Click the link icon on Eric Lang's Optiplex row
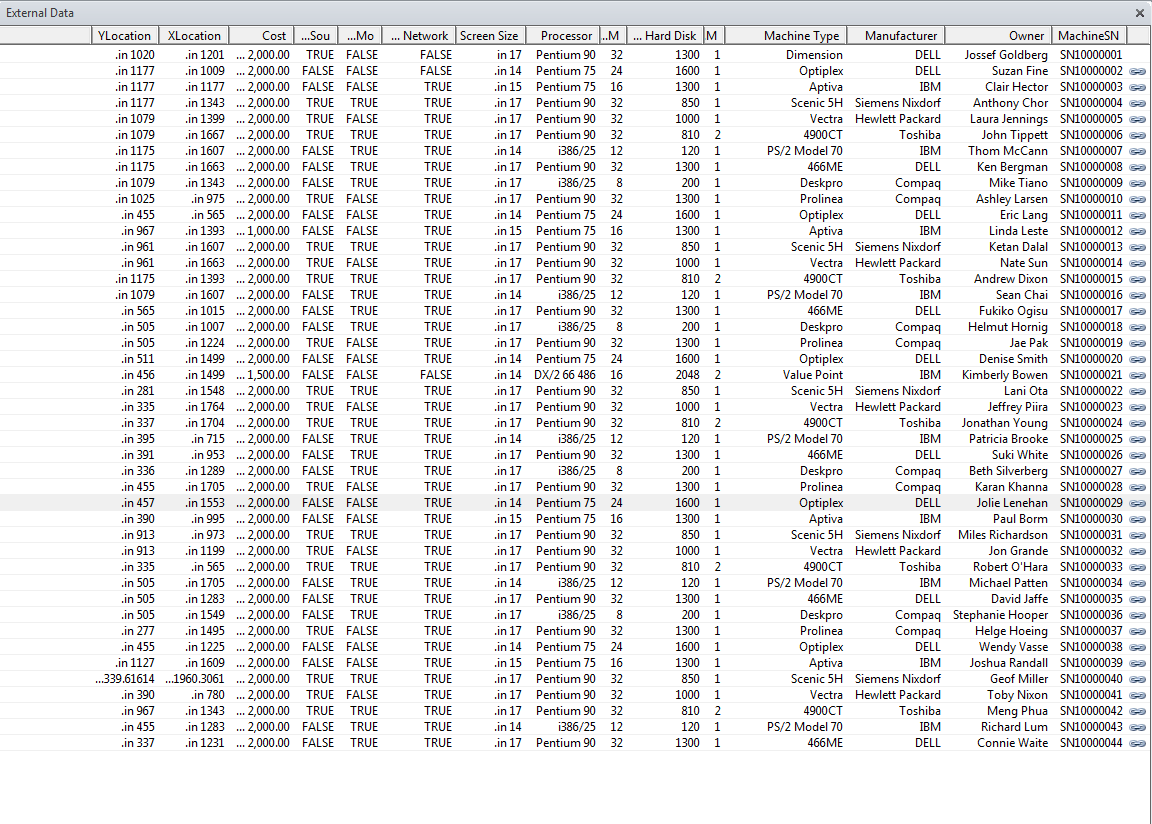This screenshot has width=1152, height=824. 1139,215
